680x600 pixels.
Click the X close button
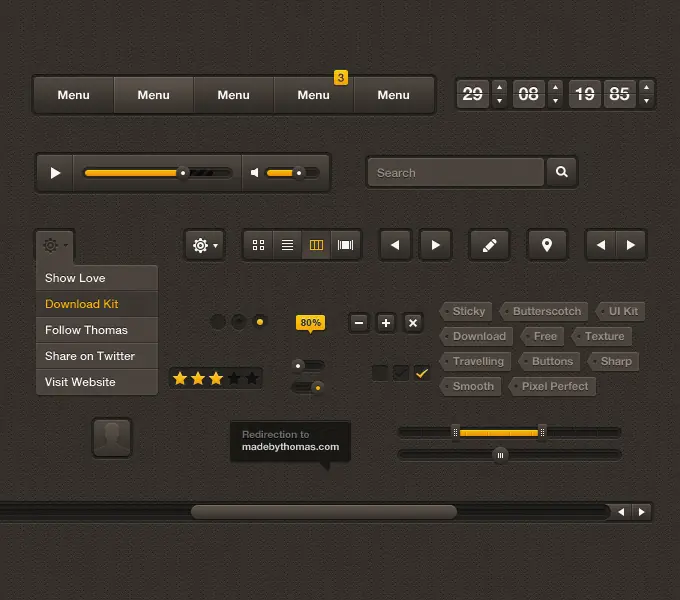(413, 323)
